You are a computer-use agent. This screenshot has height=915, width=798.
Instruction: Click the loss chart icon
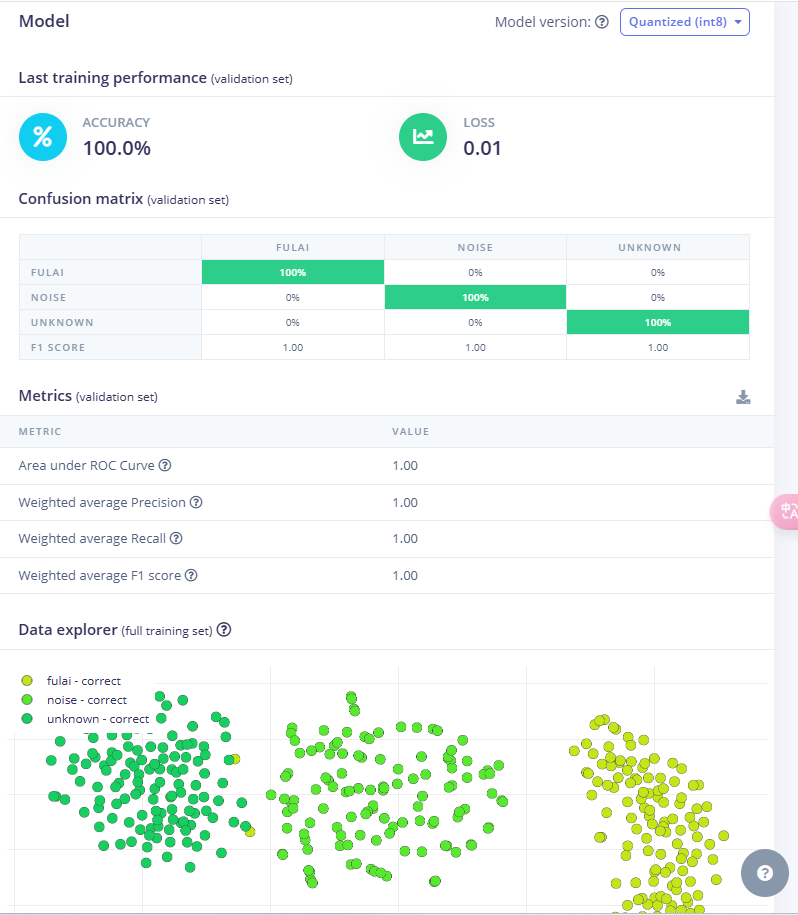(423, 137)
